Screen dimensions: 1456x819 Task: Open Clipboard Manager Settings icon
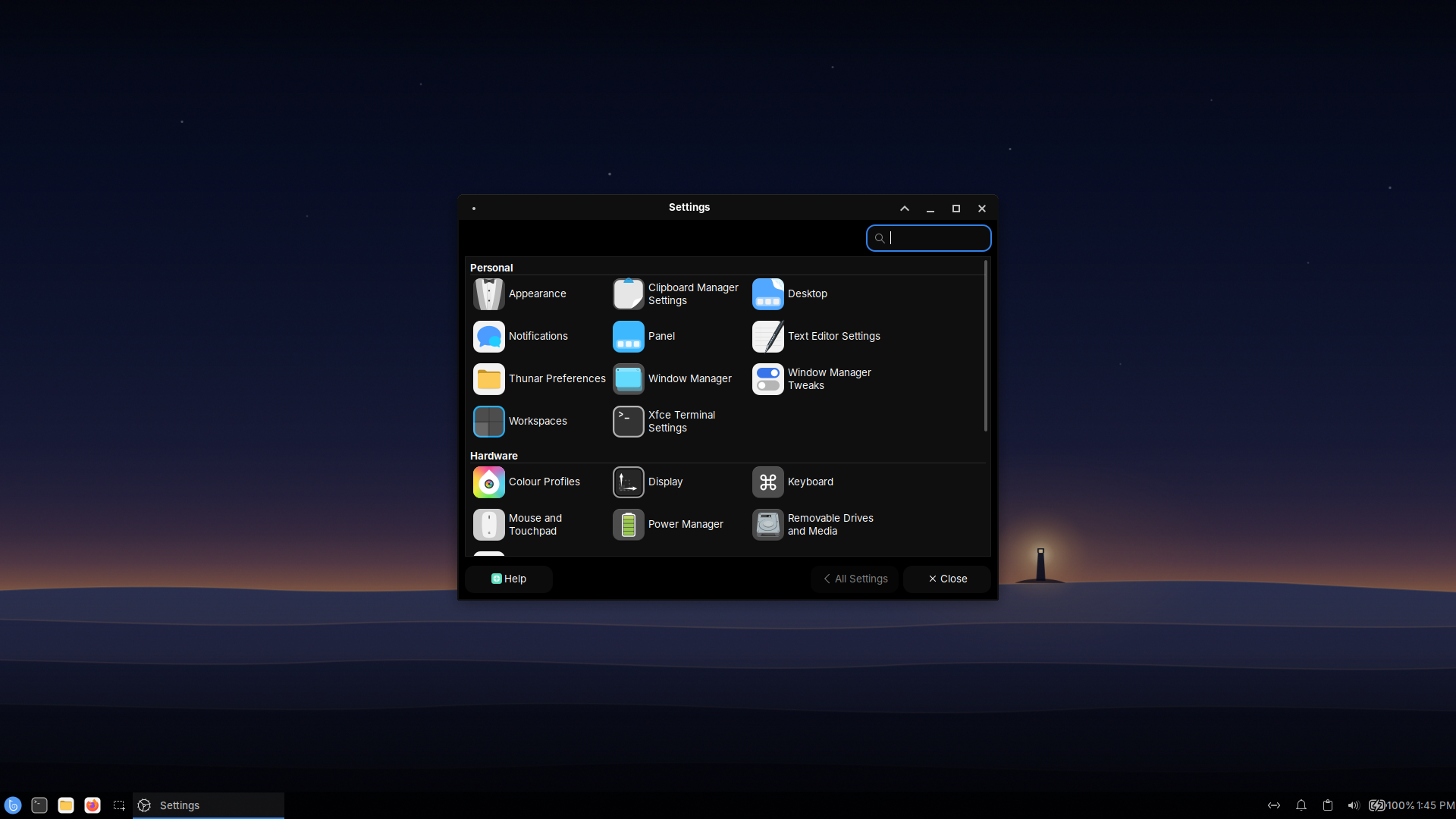(628, 294)
